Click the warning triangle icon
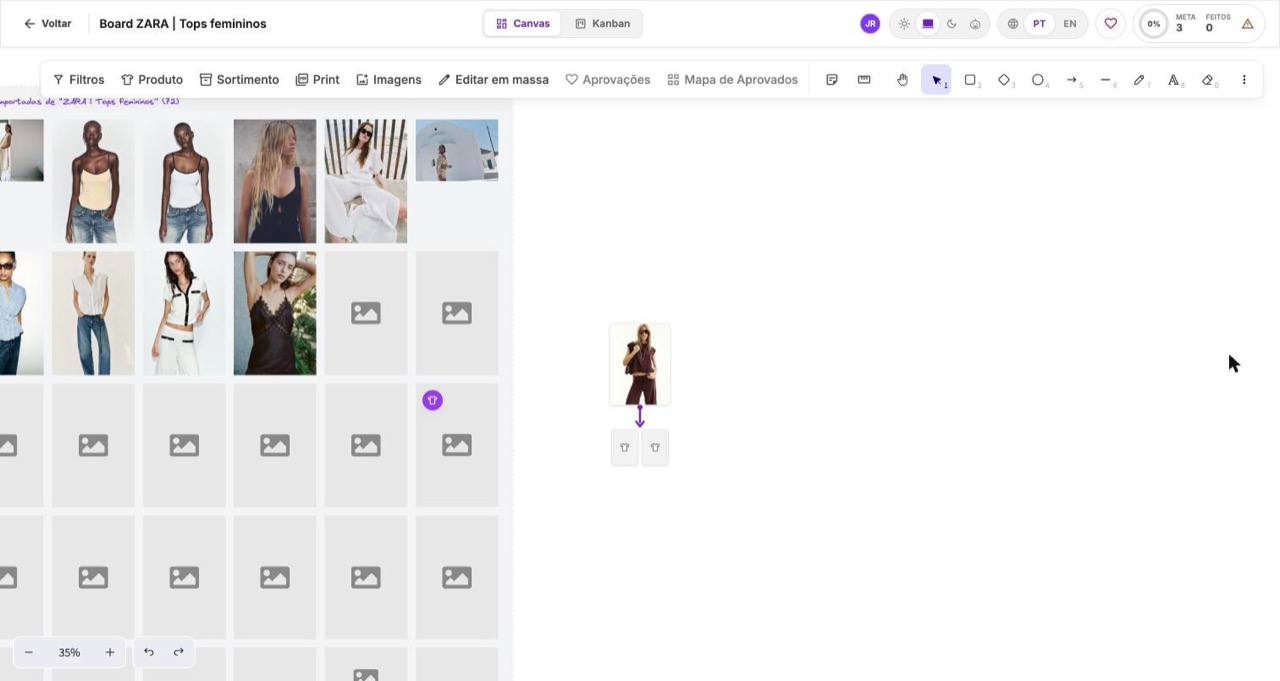Image resolution: width=1280 pixels, height=681 pixels. click(x=1247, y=24)
